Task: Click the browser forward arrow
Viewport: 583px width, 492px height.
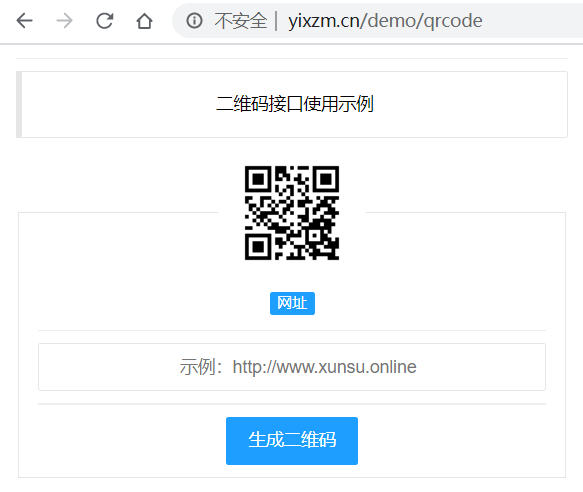Action: tap(65, 20)
